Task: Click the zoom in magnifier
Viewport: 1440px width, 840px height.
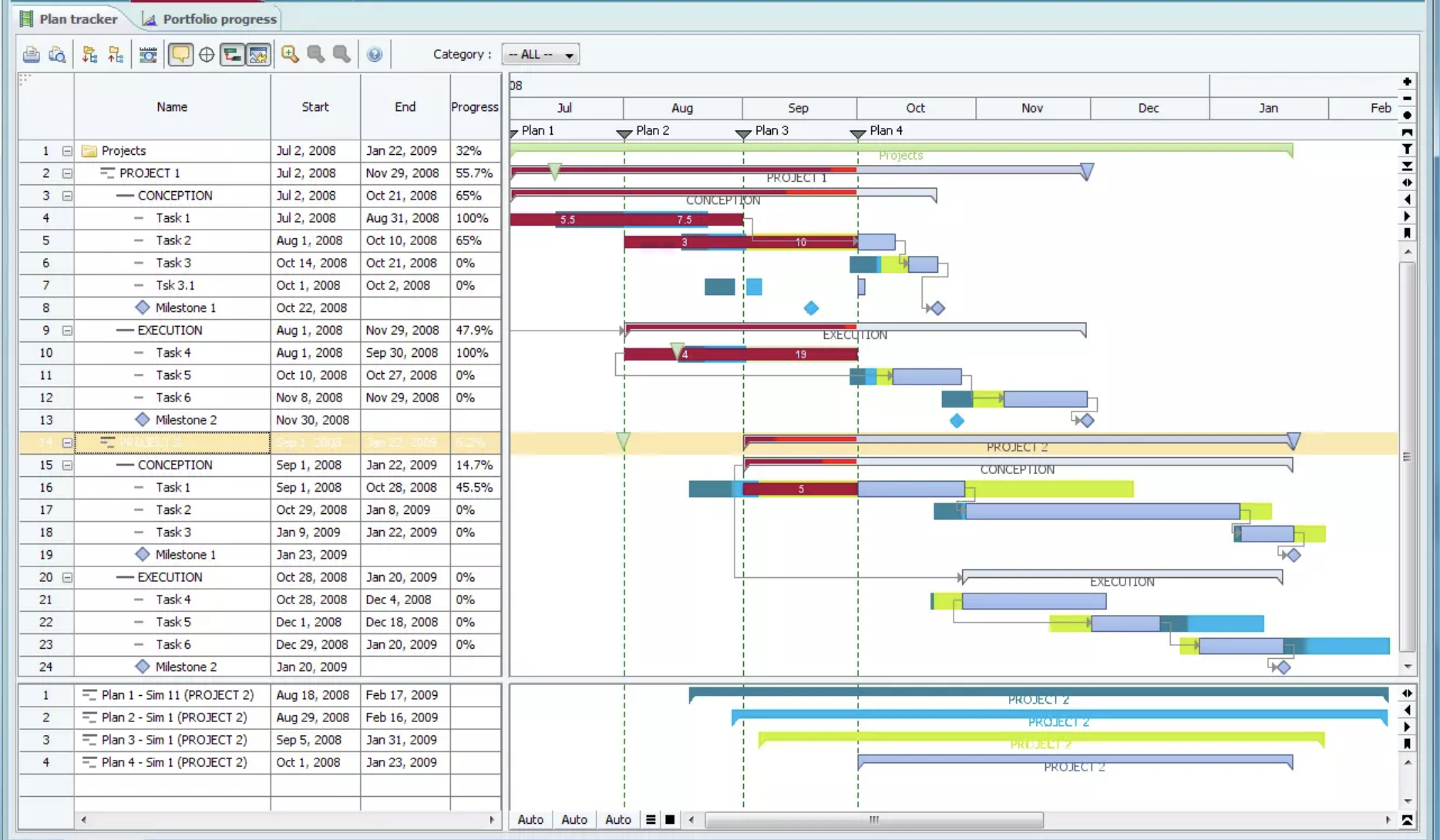Action: click(x=290, y=55)
